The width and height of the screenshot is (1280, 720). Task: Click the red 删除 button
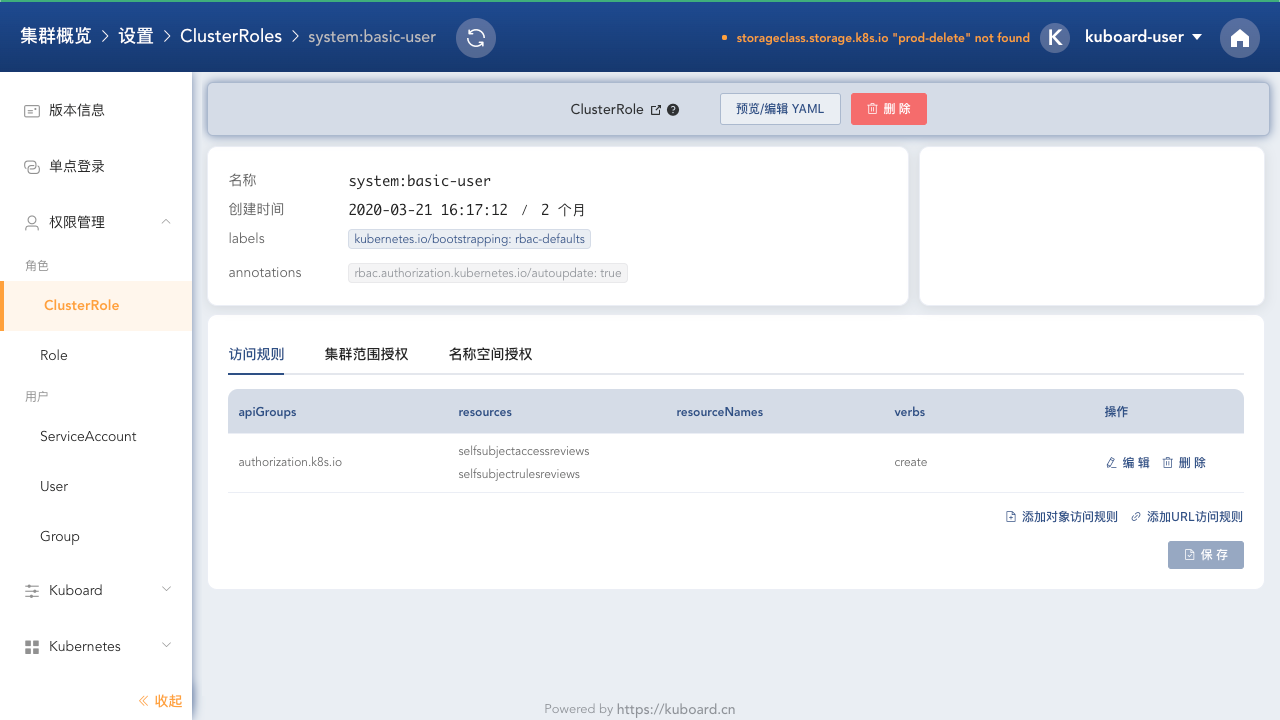[x=889, y=109]
